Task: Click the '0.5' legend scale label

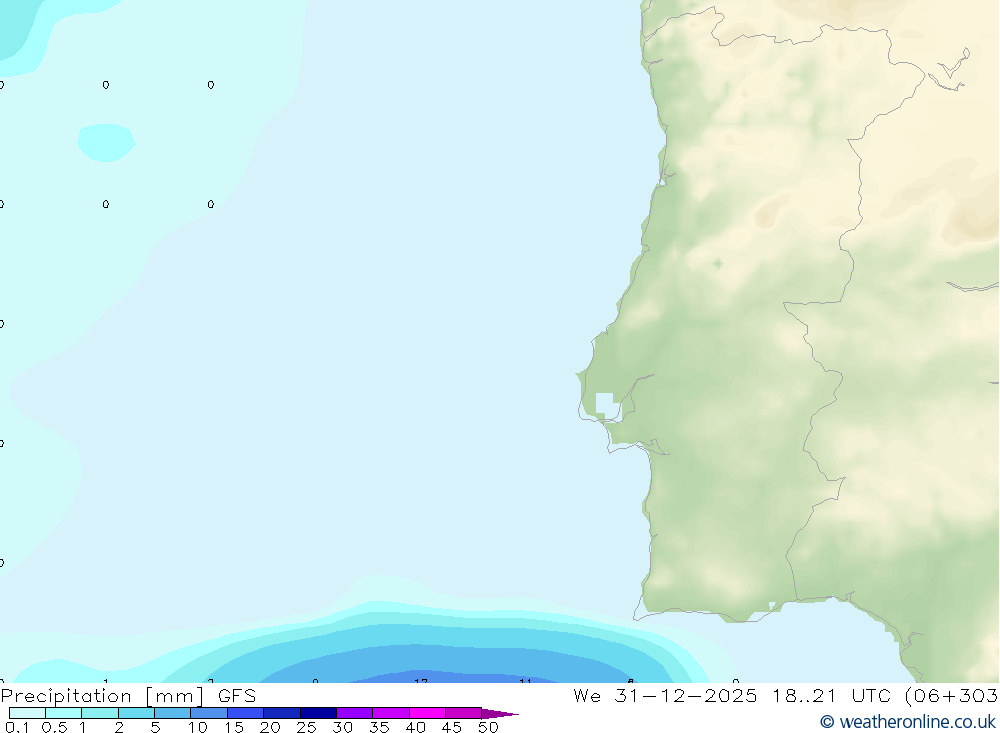Action: click(x=54, y=727)
